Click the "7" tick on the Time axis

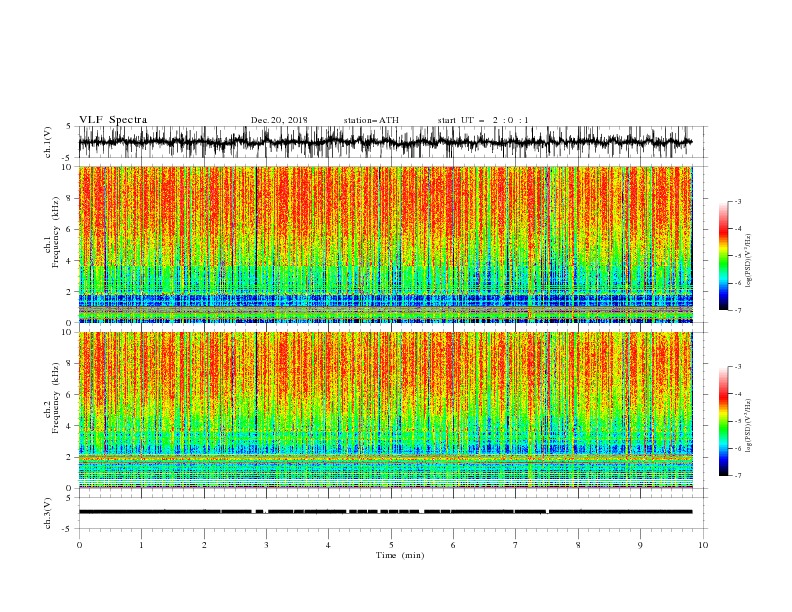(515, 545)
